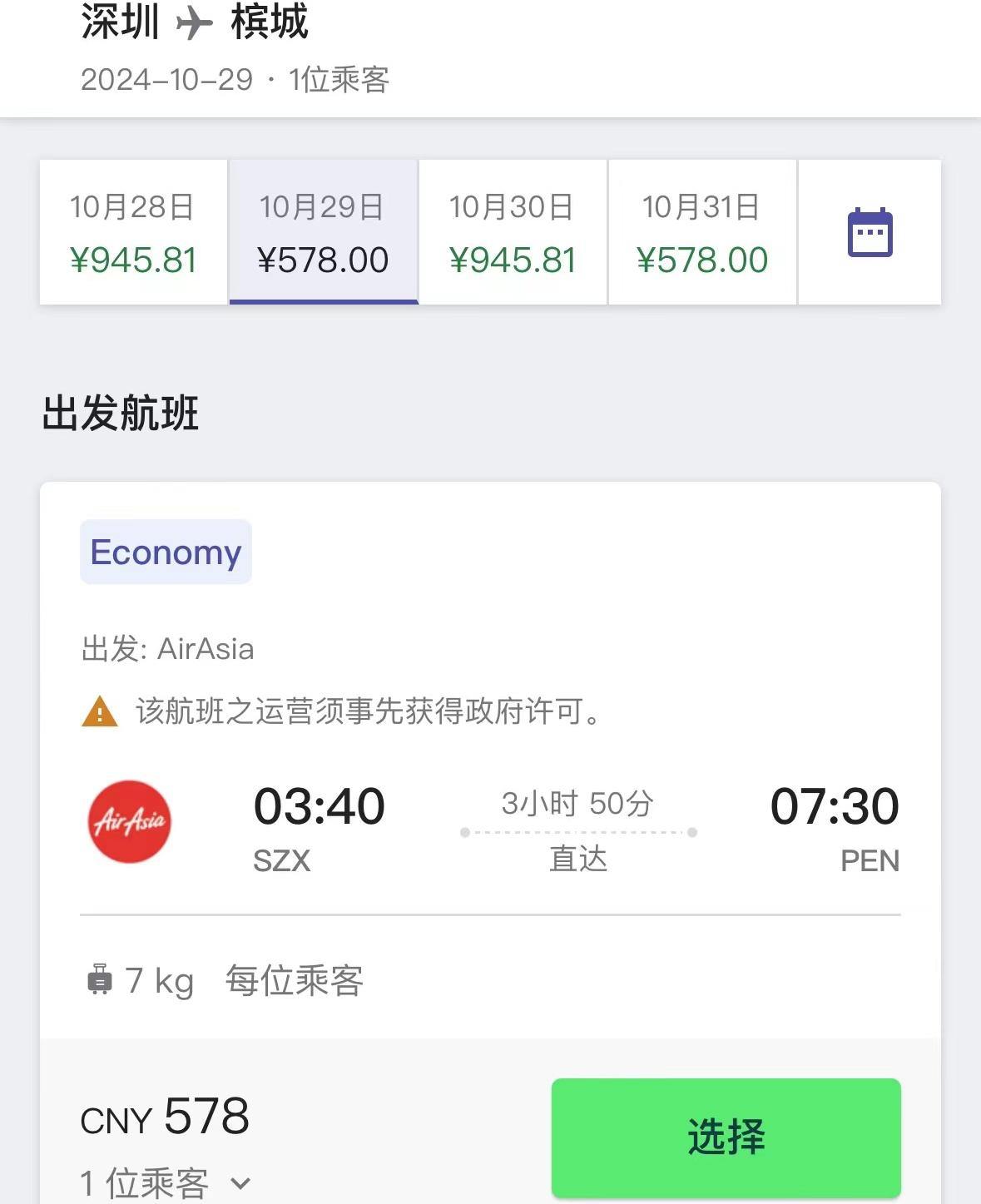Tap the 该航班之运营须事先获得政府许可 notice text
Screen dimensions: 981x1204
coord(369,711)
